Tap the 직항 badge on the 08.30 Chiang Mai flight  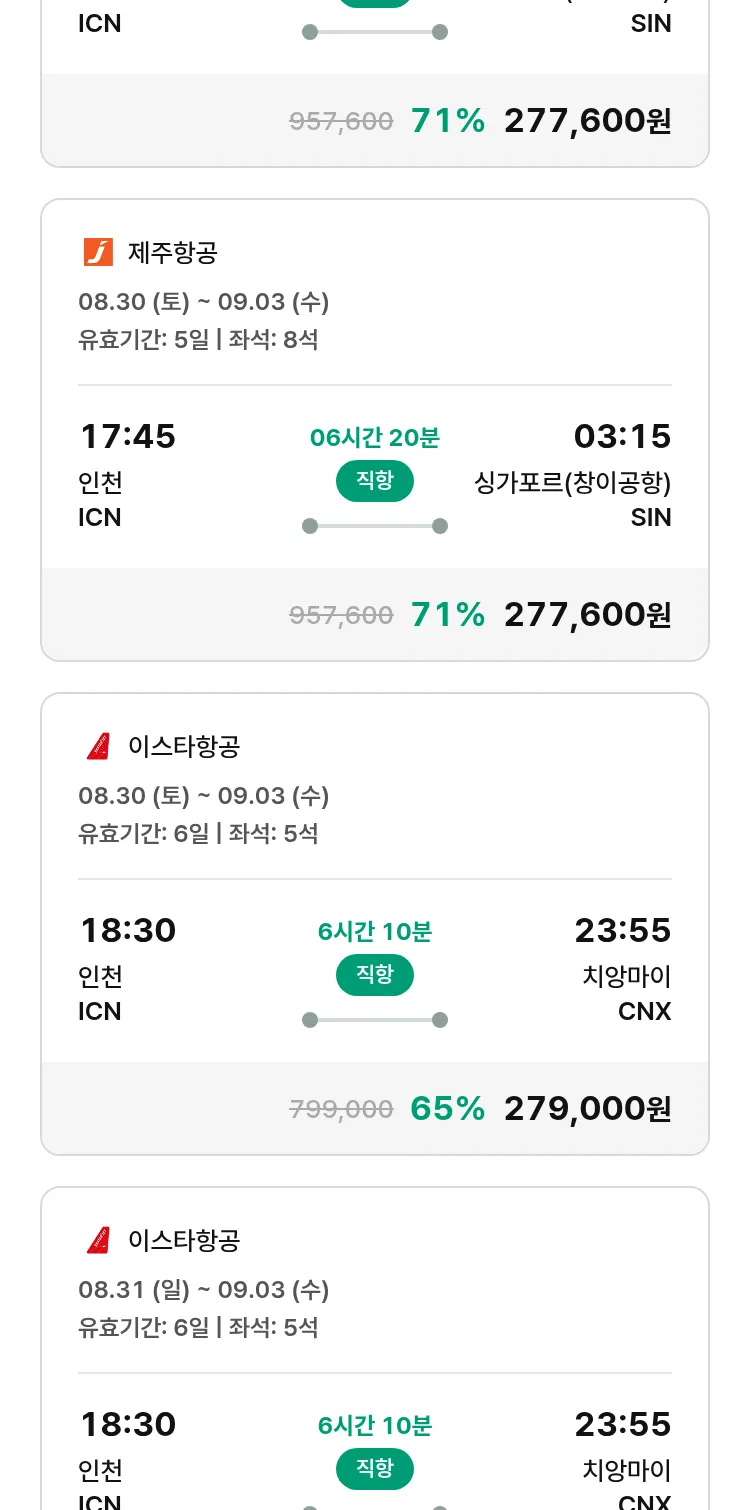point(374,975)
